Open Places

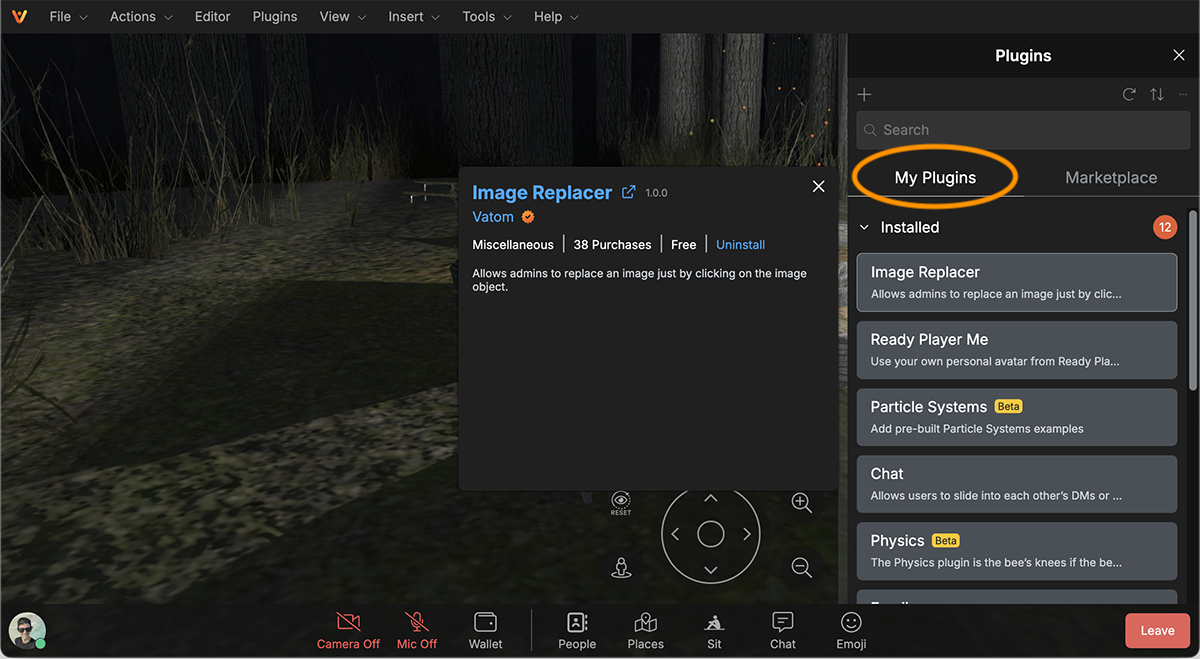[x=645, y=631]
